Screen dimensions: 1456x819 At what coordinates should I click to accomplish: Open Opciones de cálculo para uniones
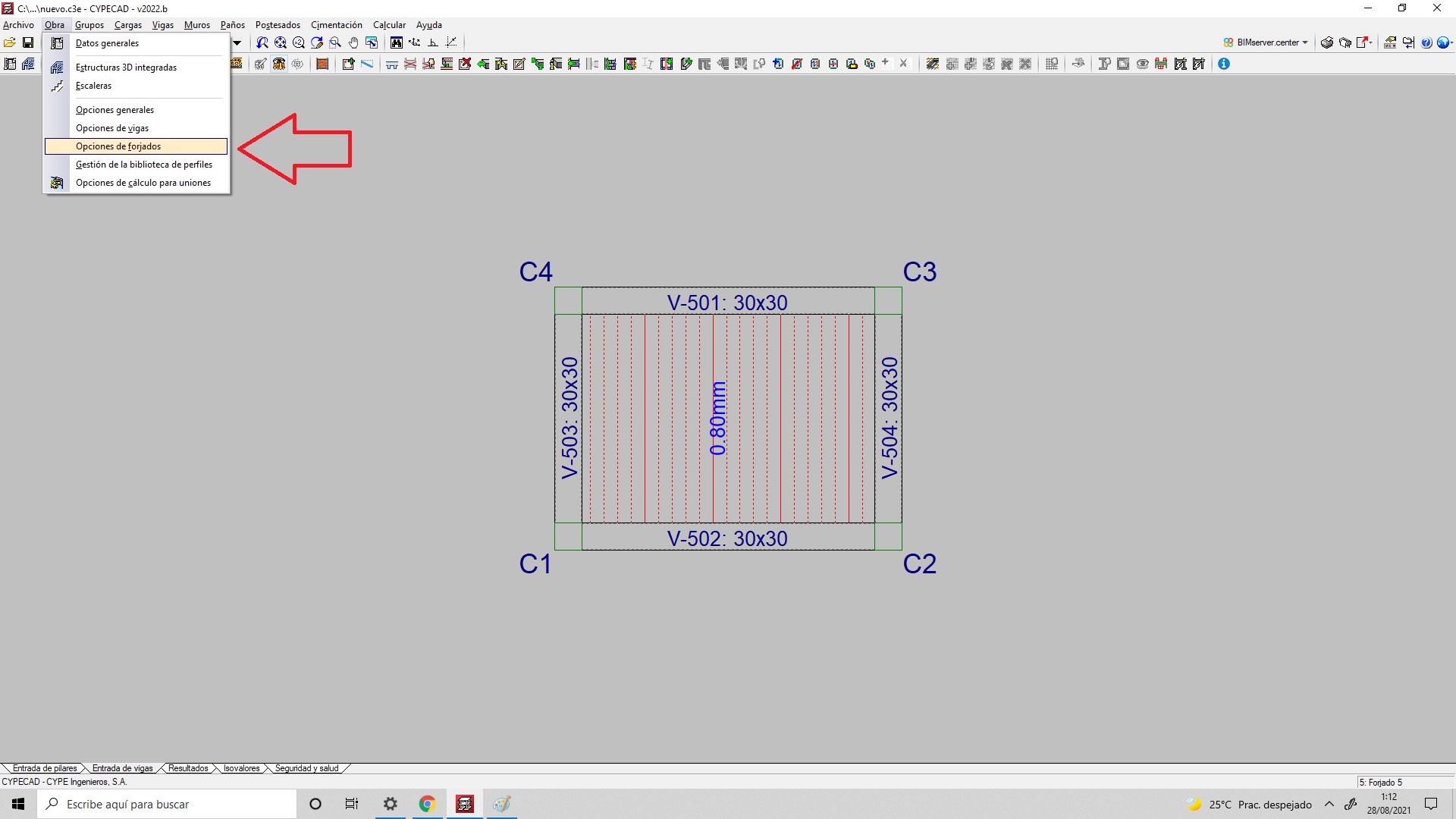coord(143,183)
